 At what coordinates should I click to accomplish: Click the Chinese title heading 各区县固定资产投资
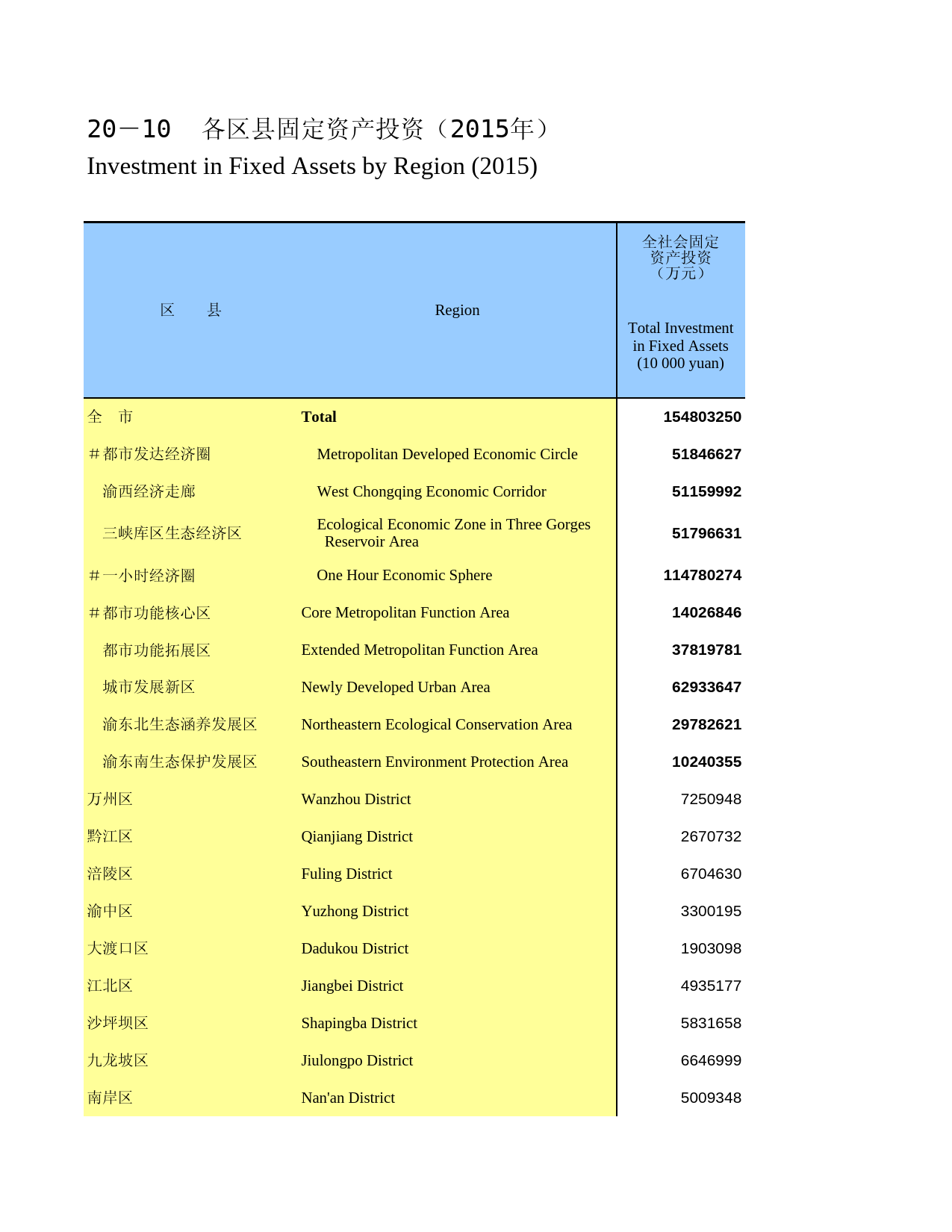[x=321, y=129]
